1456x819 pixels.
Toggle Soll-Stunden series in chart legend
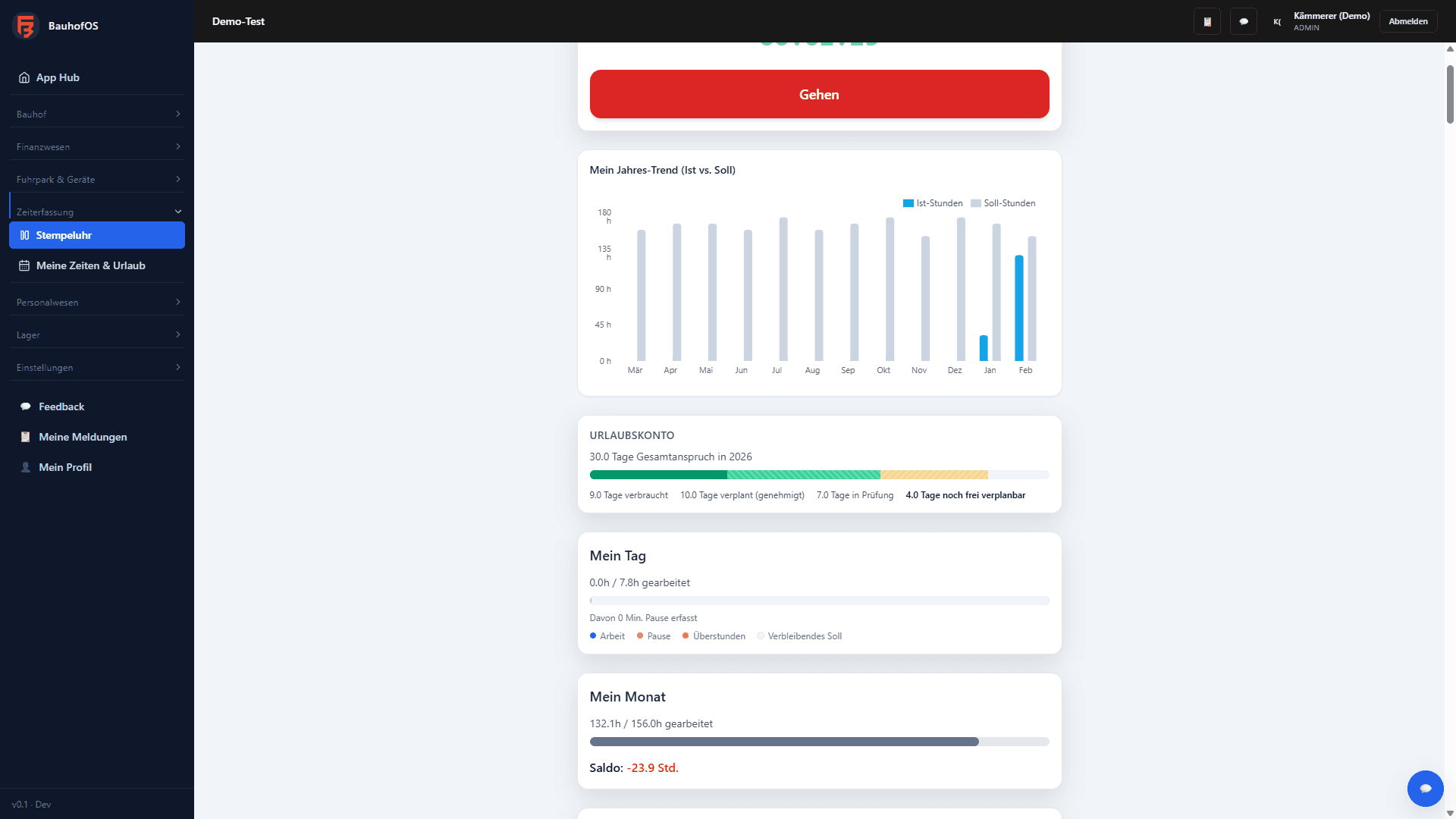click(x=1003, y=203)
